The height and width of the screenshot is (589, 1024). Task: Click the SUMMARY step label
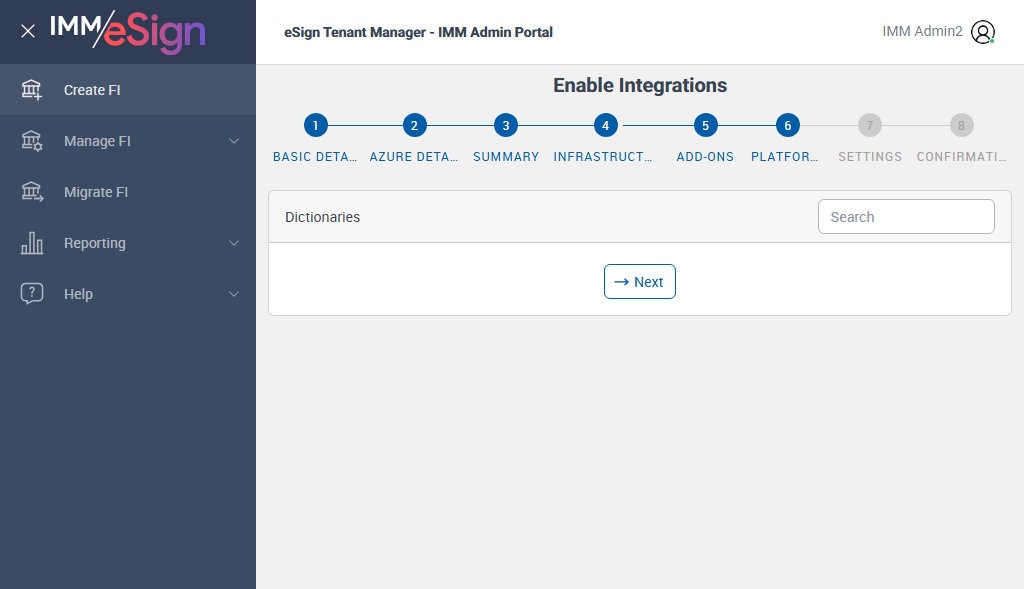click(506, 157)
